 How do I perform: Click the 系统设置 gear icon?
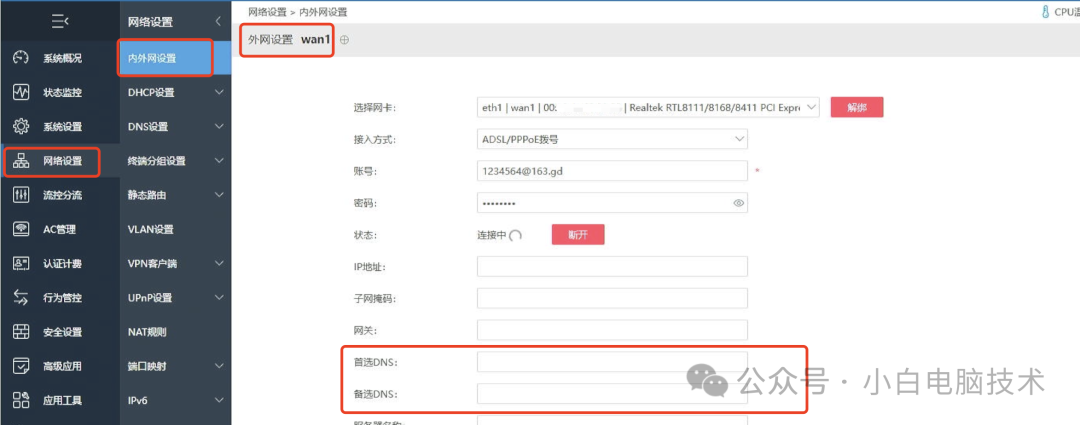pos(21,126)
